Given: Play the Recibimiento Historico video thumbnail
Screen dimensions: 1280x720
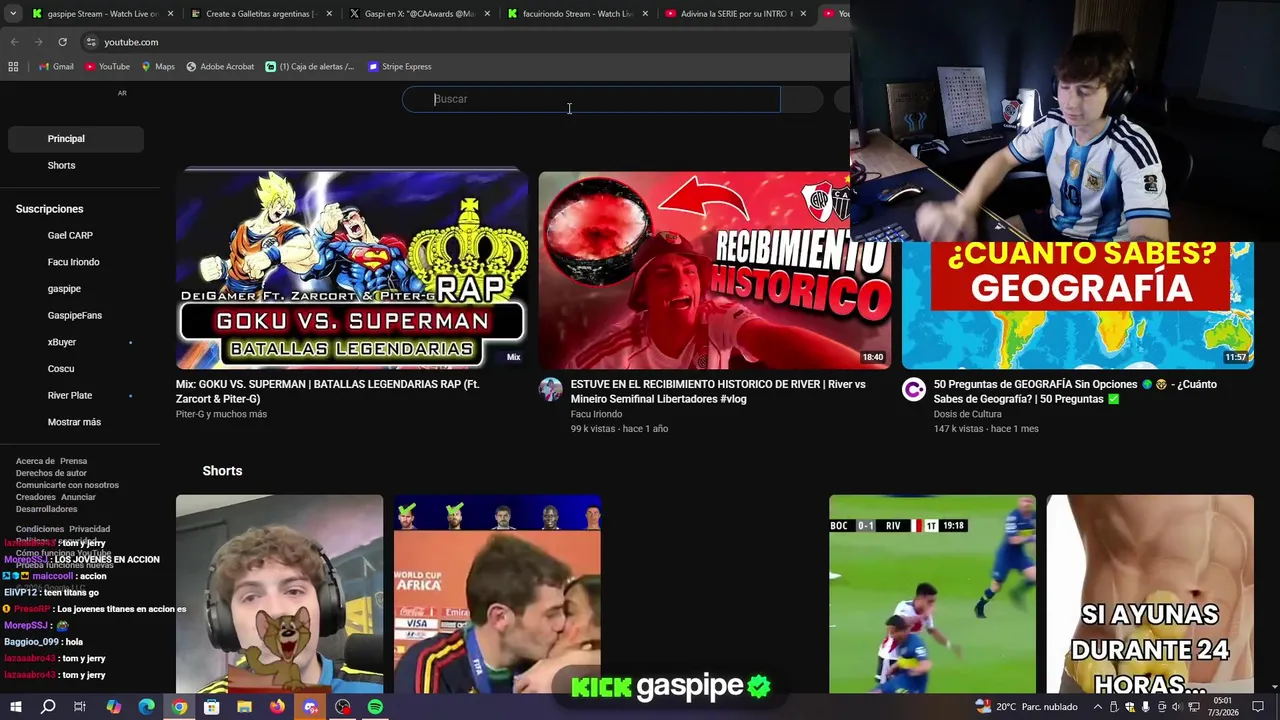Looking at the screenshot, I should click(714, 270).
